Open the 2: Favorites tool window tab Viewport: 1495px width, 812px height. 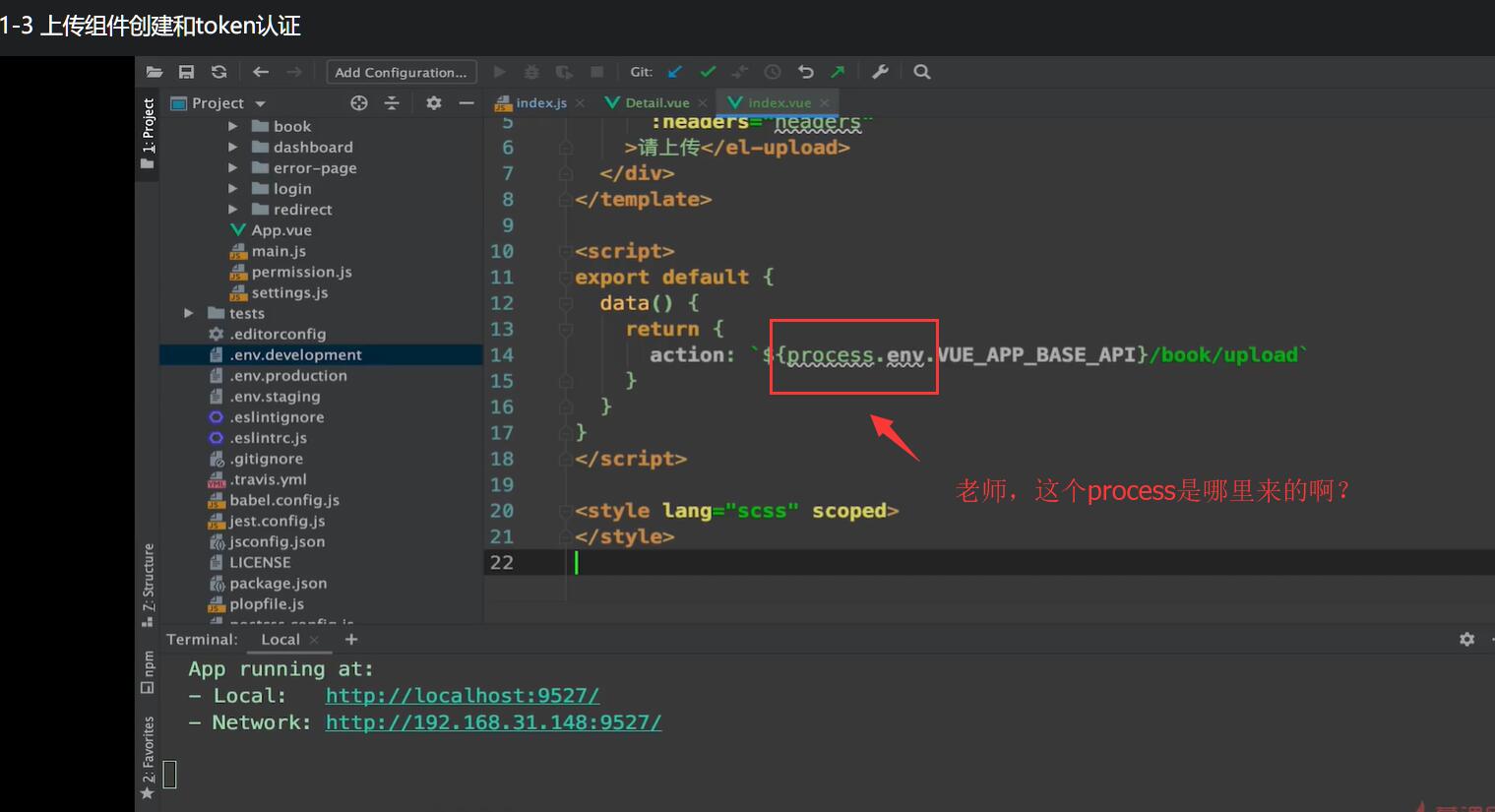[148, 757]
